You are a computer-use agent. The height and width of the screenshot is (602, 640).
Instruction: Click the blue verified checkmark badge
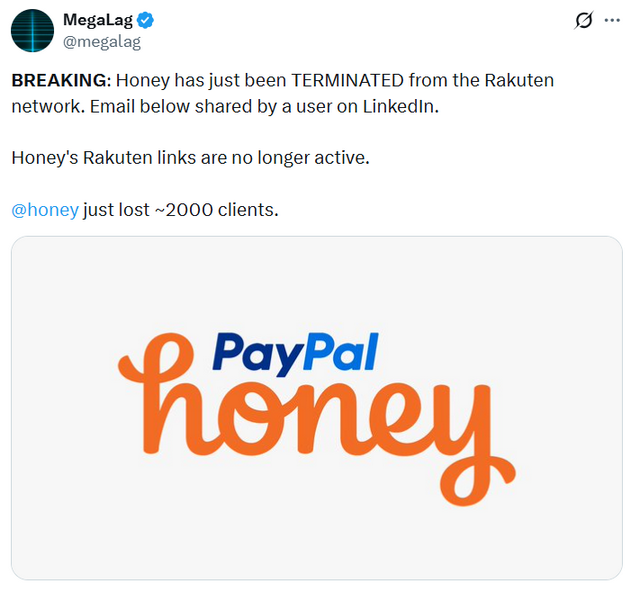point(146,20)
